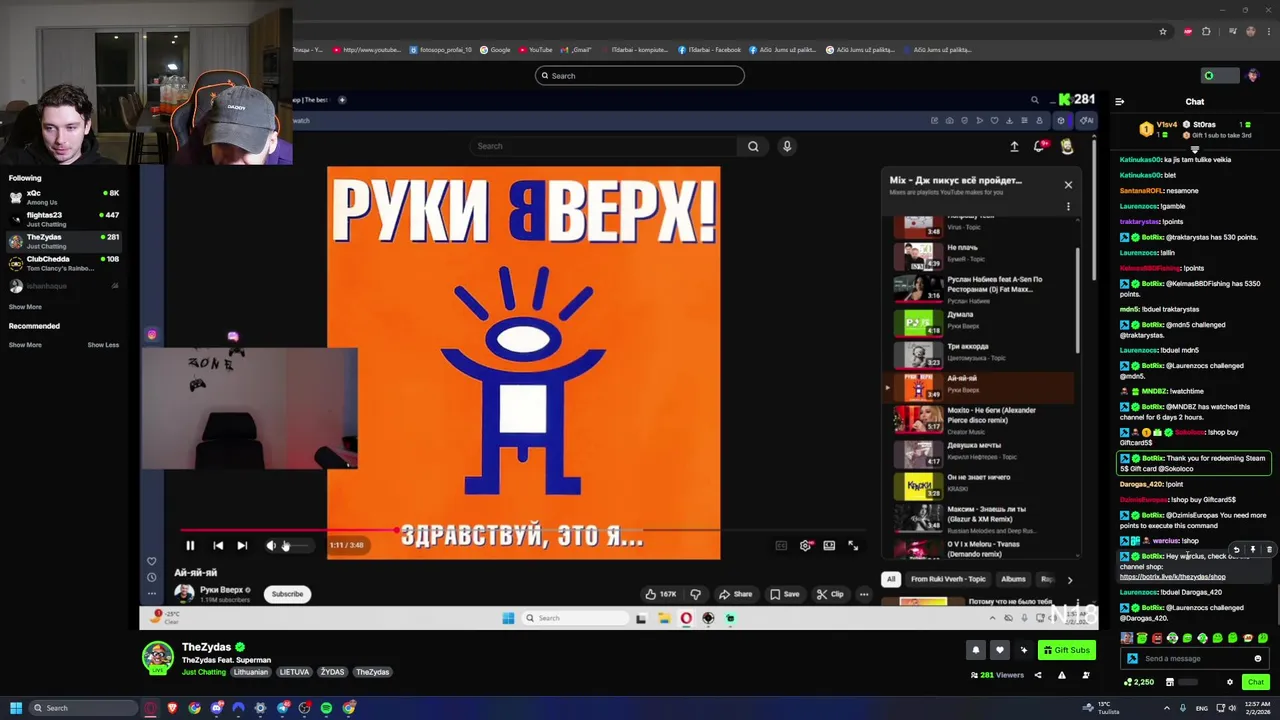Screen dimensions: 1280x720
Task: Enter fullscreen on the YouTube player
Action: click(x=853, y=545)
